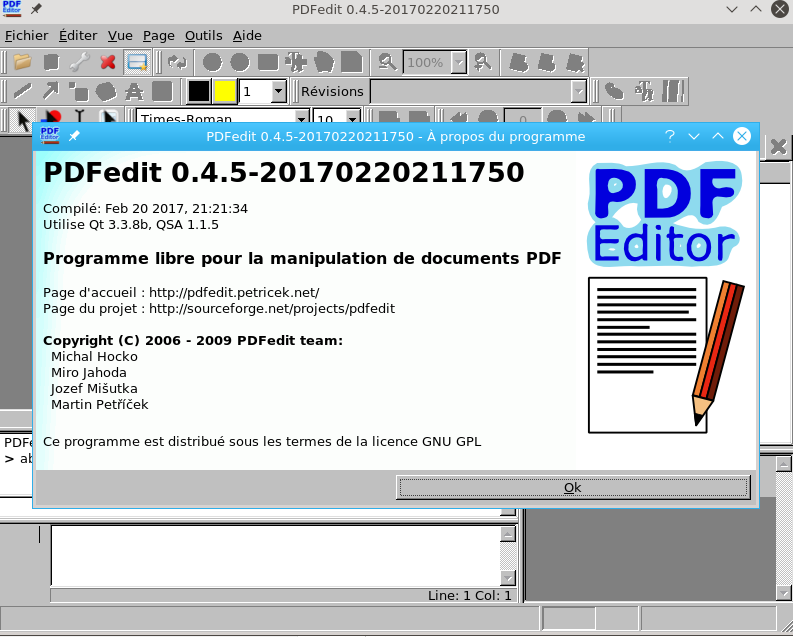Open the Vue menu
This screenshot has width=793, height=637.
click(x=120, y=36)
